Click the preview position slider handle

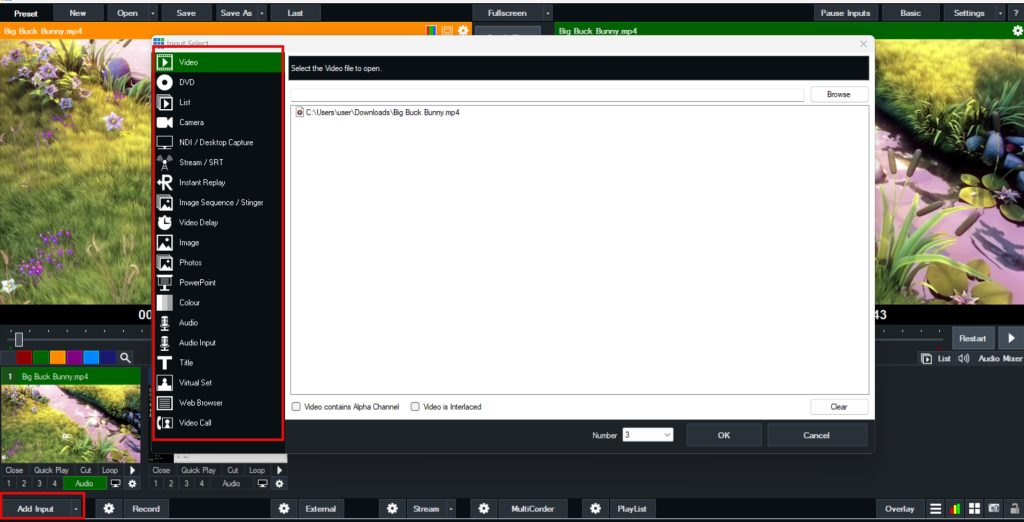(19, 340)
